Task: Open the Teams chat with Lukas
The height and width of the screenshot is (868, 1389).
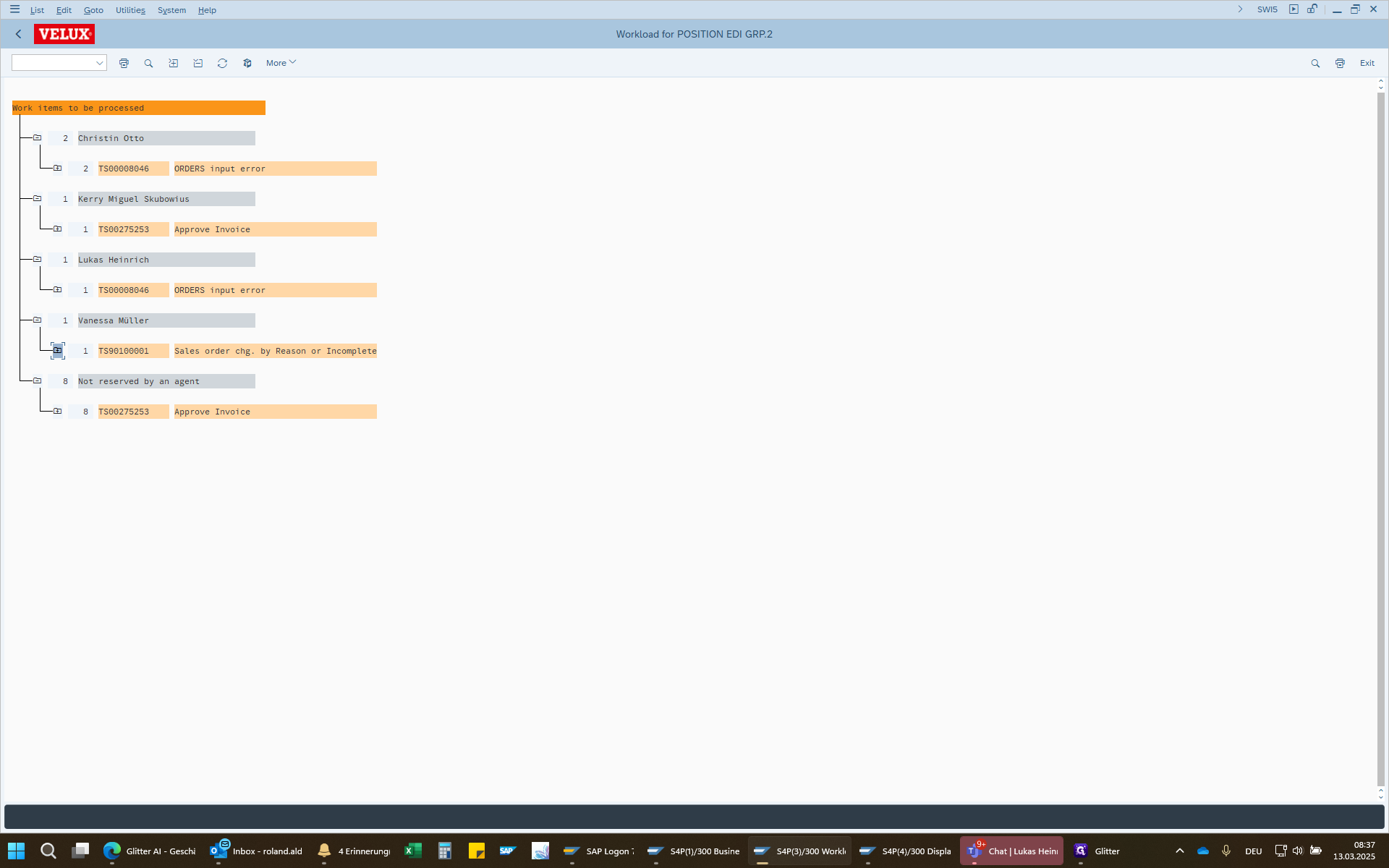Action: [x=1011, y=851]
